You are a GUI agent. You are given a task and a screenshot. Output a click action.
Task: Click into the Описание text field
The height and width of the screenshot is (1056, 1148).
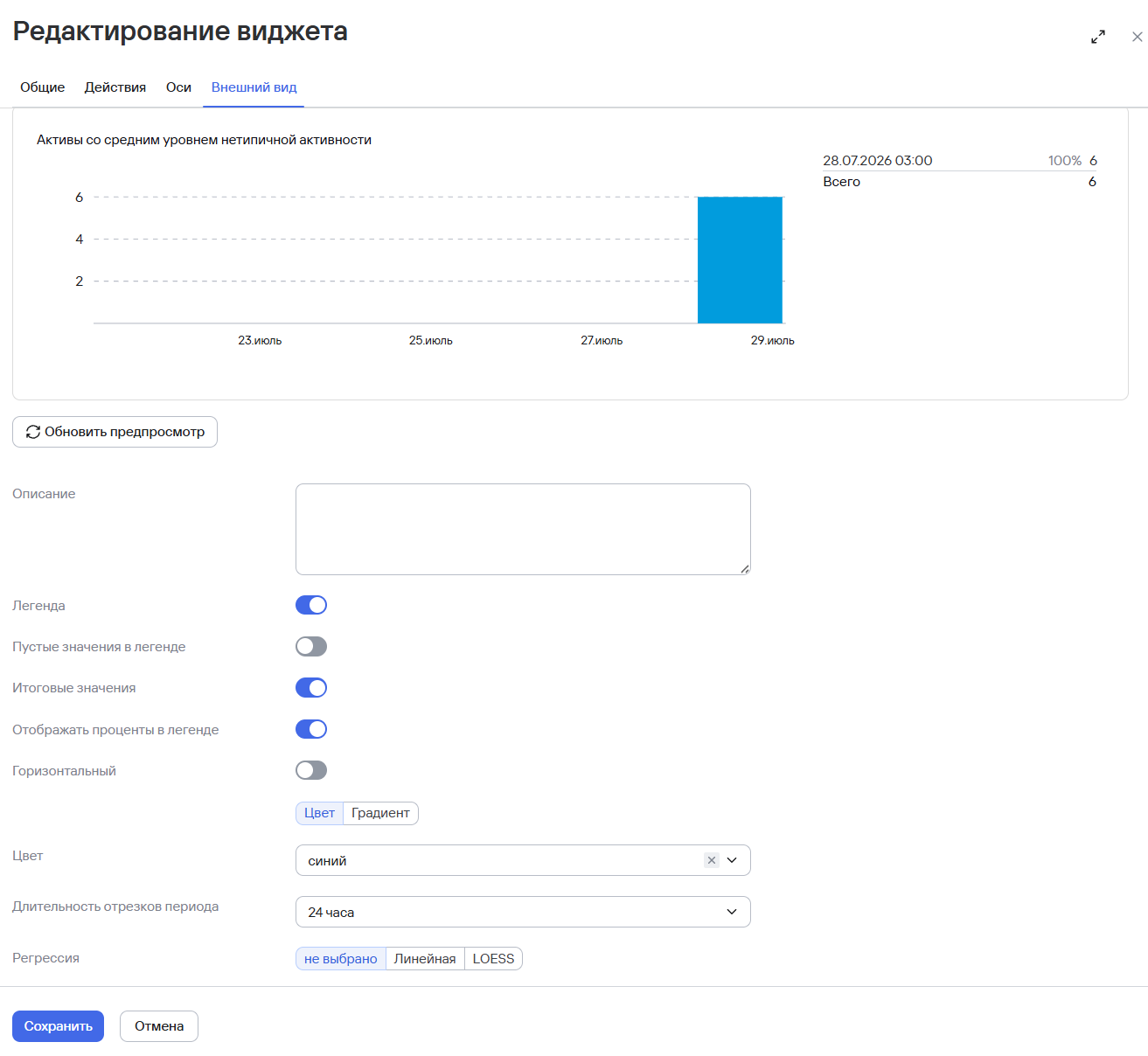click(523, 529)
